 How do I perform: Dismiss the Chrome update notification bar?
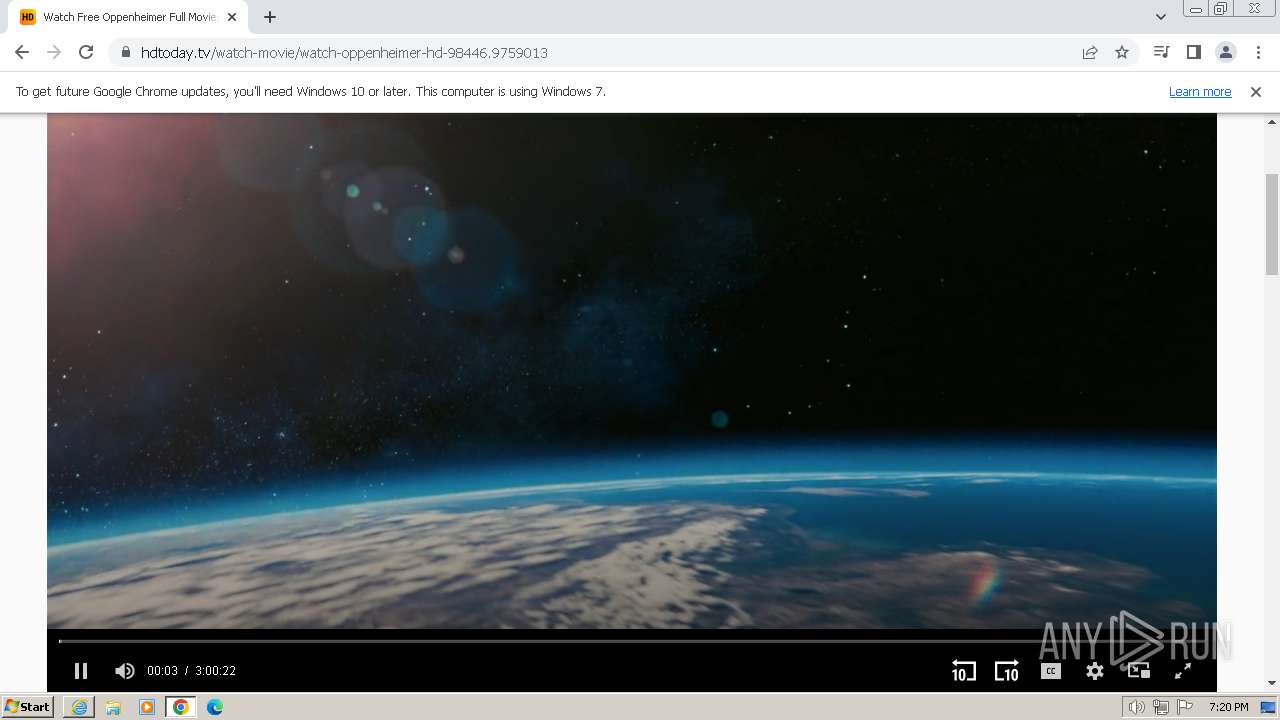1255,92
